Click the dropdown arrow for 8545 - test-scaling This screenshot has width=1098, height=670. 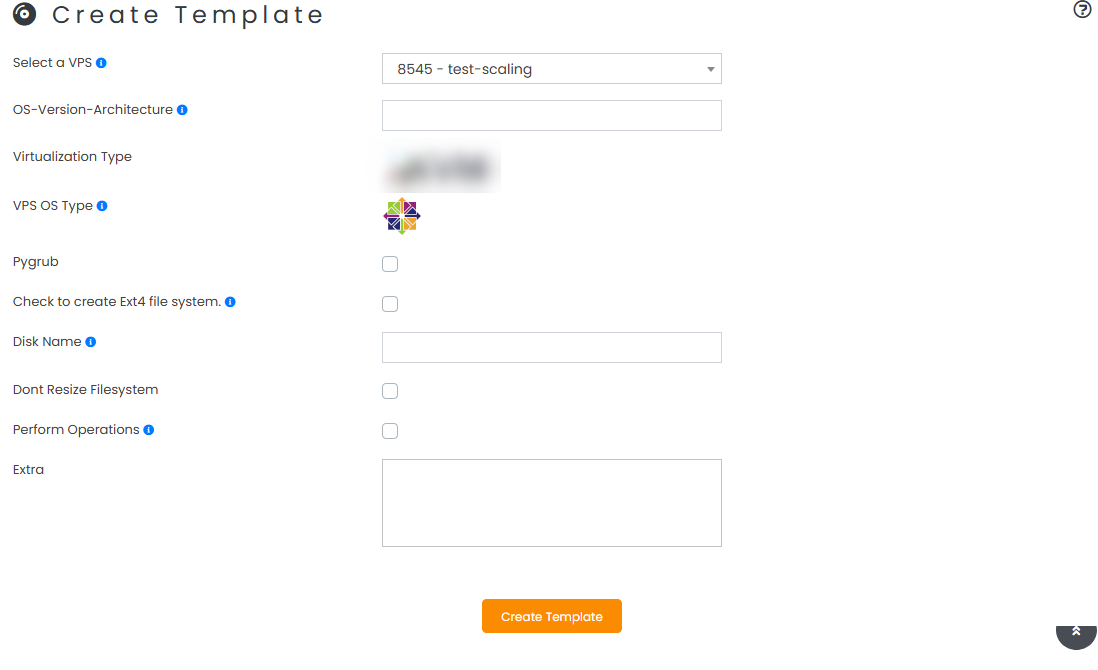coord(709,68)
